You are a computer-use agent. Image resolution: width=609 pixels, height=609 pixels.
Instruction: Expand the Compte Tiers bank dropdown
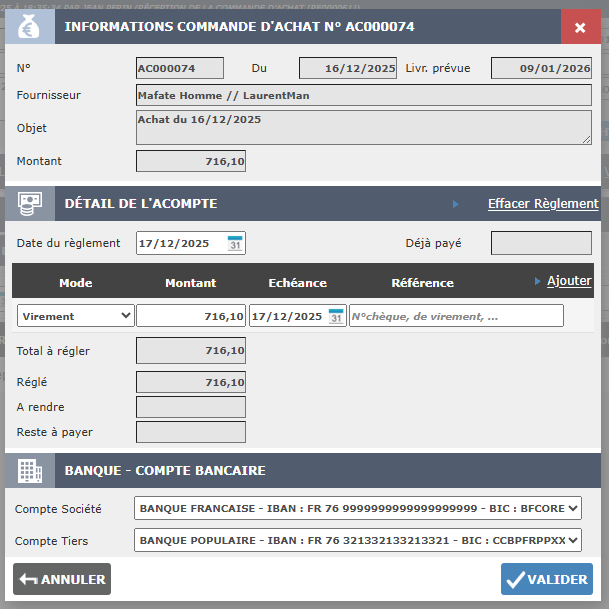coord(357,541)
